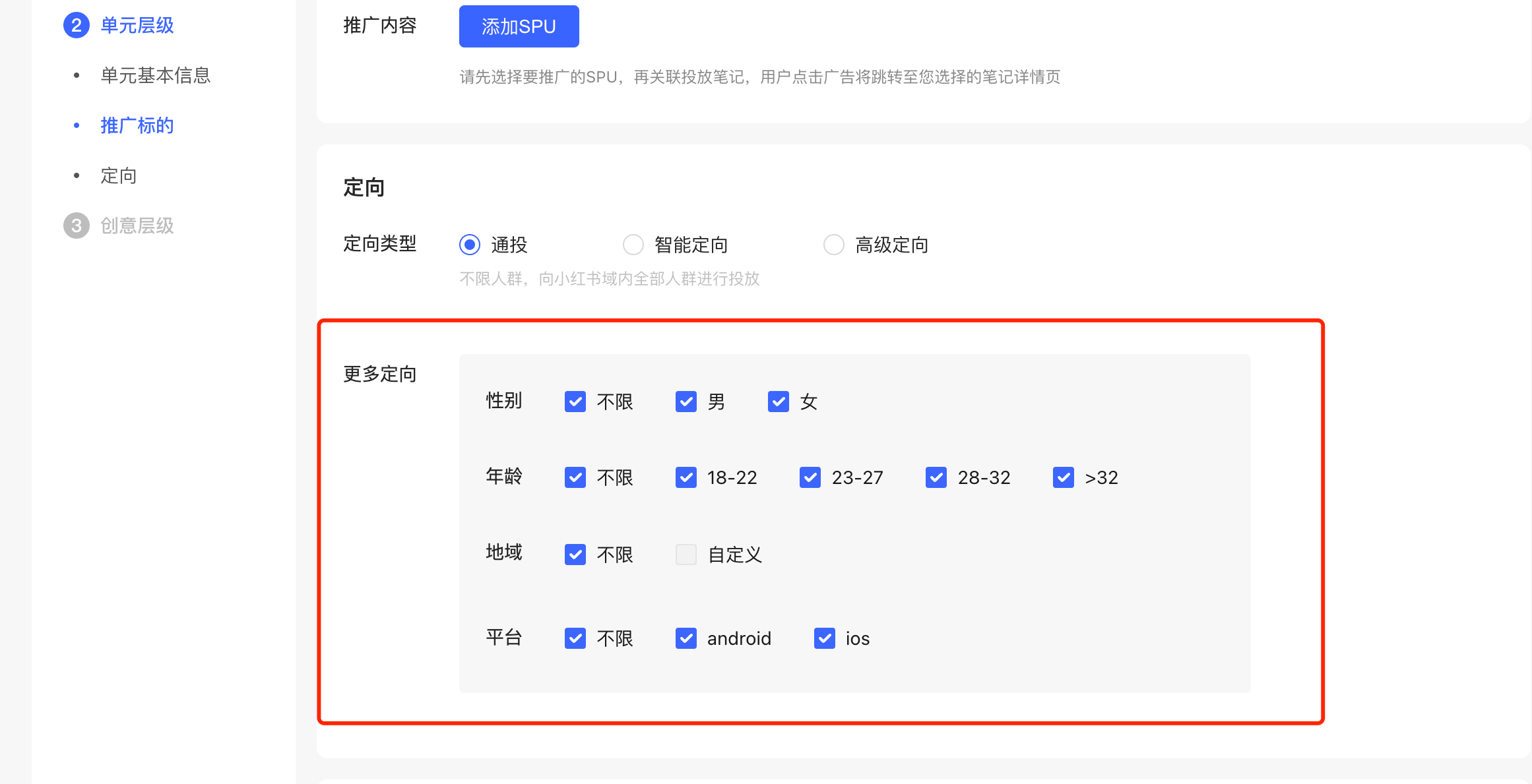
Task: Uncheck the 23-27 age checkbox
Action: (x=810, y=477)
